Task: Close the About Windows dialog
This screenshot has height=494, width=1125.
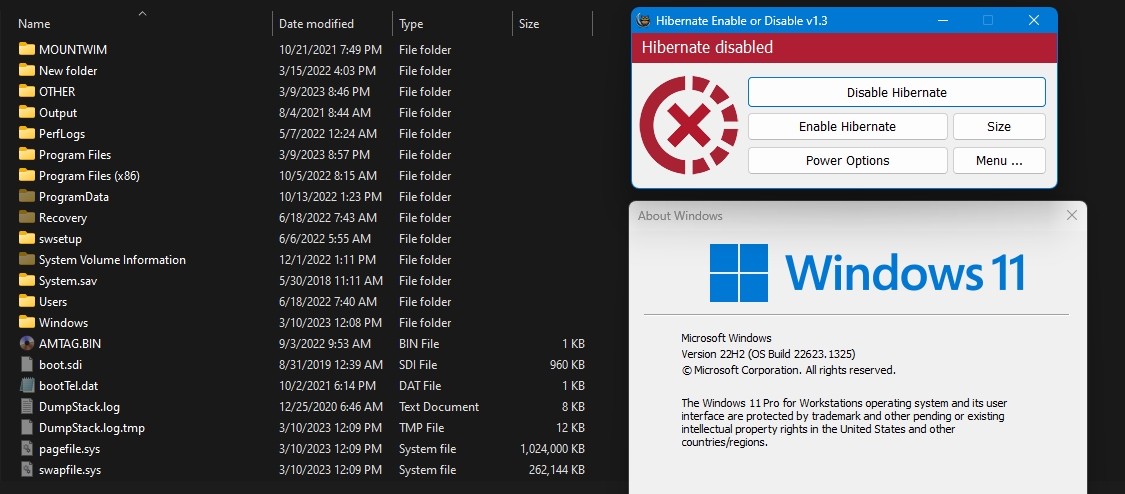Action: [1072, 215]
